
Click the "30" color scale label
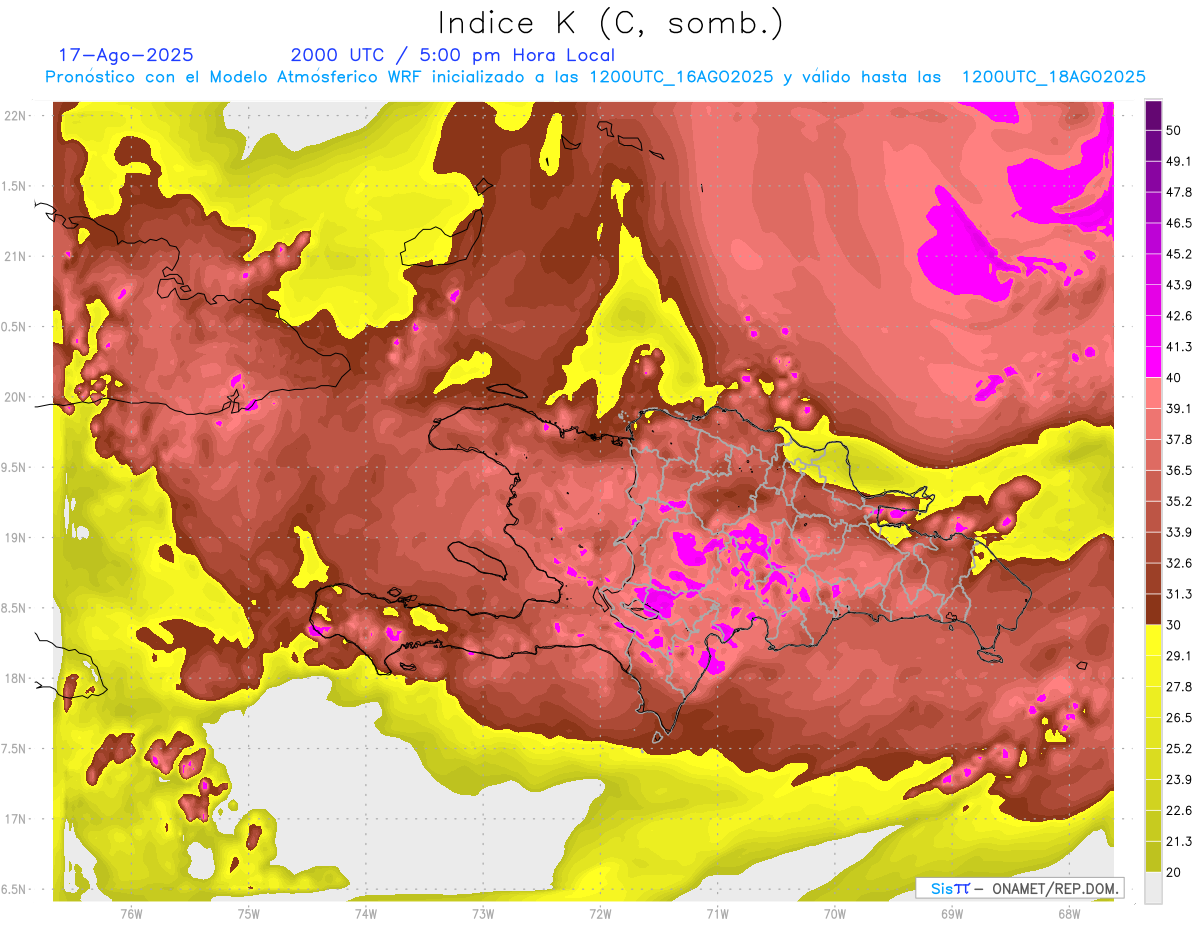(1175, 625)
